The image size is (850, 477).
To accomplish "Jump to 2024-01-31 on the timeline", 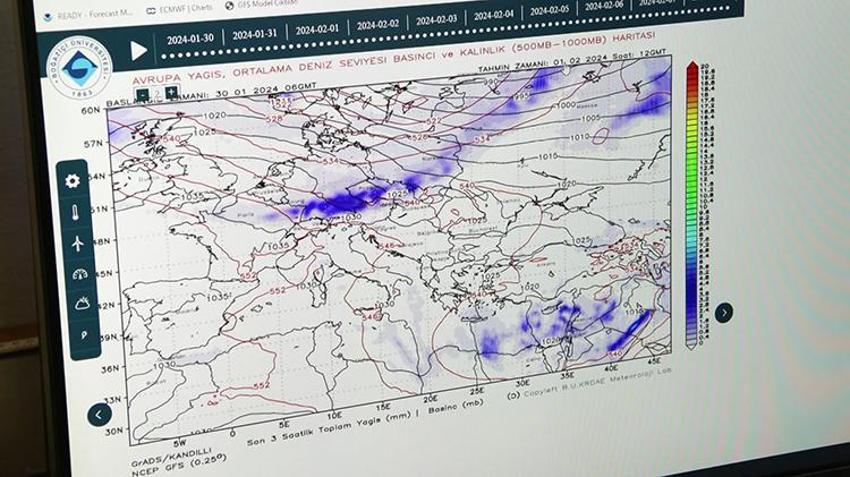I will (x=254, y=34).
